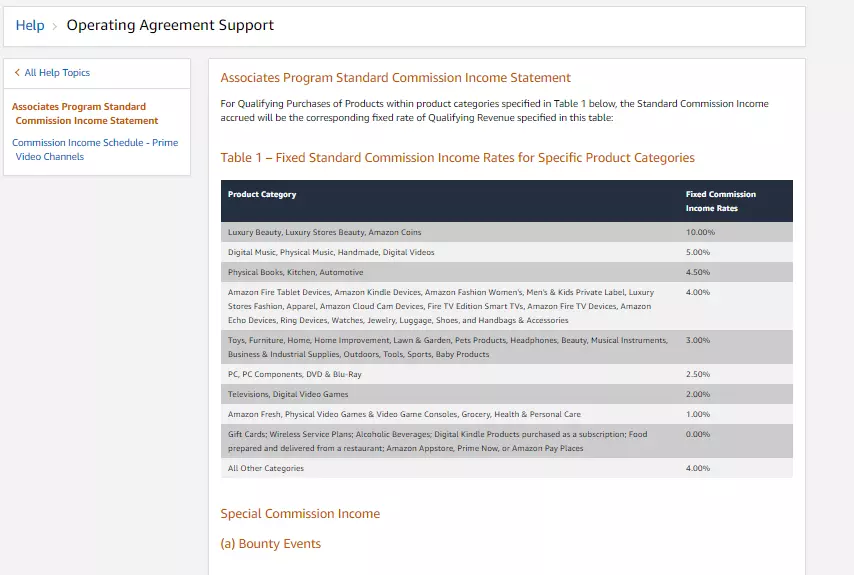Click the 2.50% rate cell
The image size is (854, 575).
698,374
